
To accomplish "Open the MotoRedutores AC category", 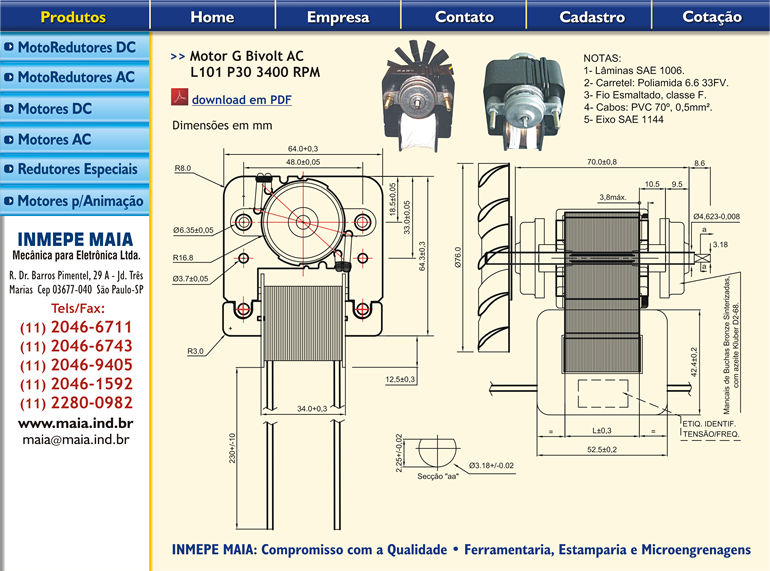I will 76,77.
